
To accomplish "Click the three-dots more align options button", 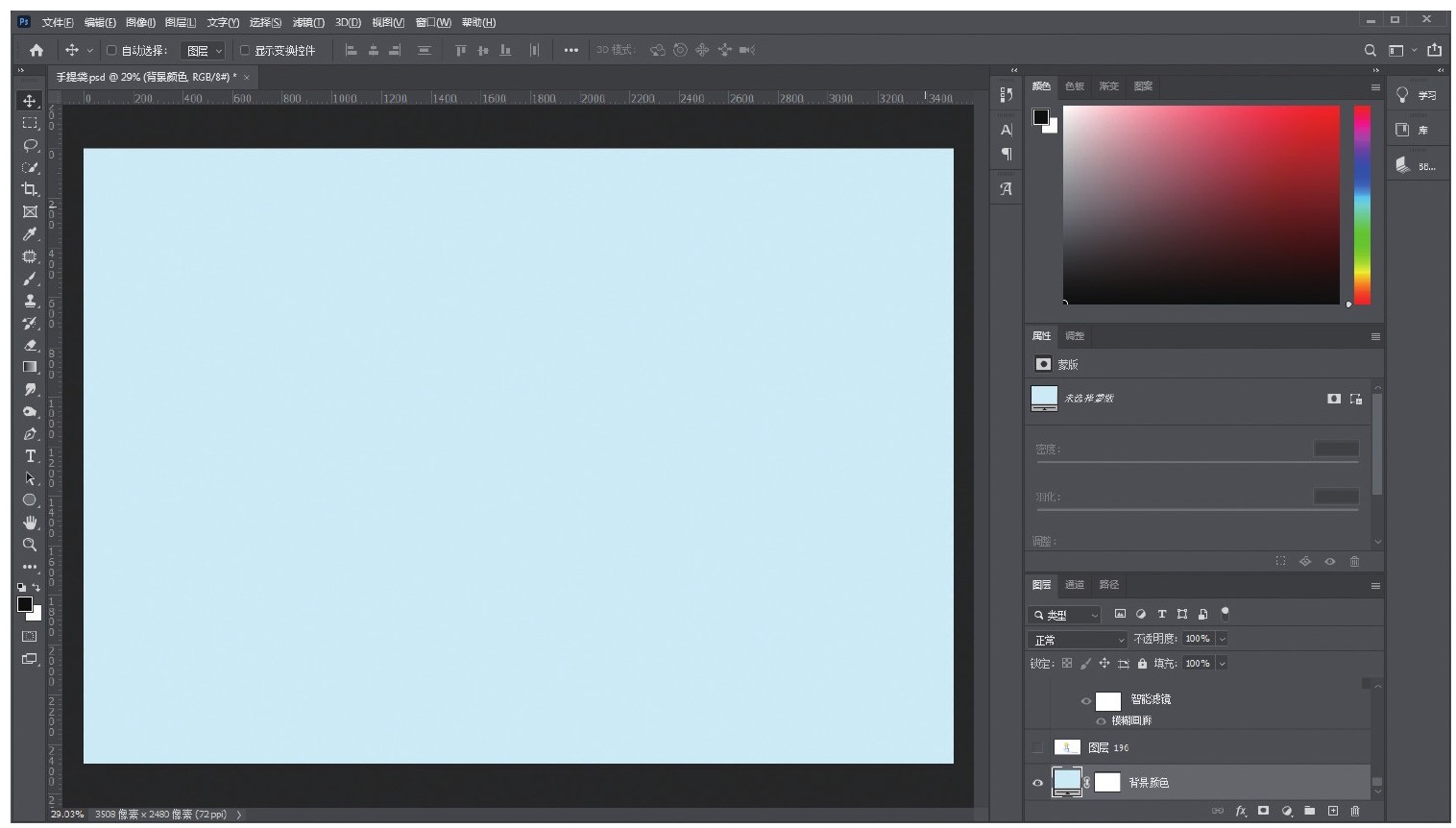I will click(x=571, y=50).
